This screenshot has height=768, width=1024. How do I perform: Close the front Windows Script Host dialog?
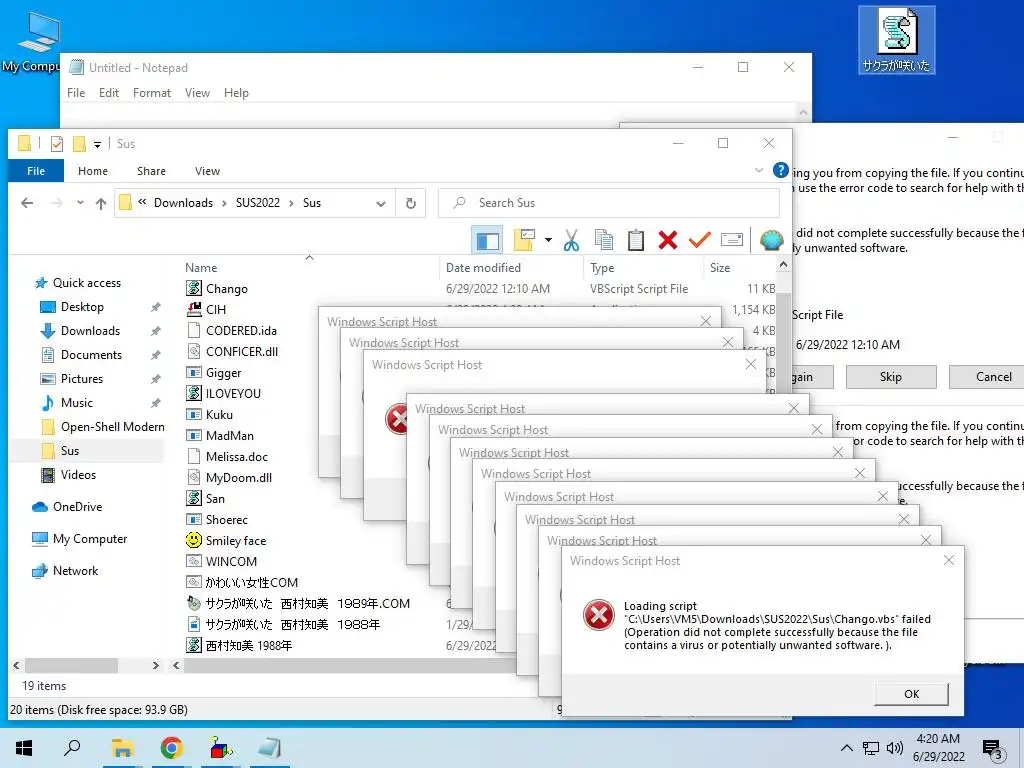pos(949,560)
